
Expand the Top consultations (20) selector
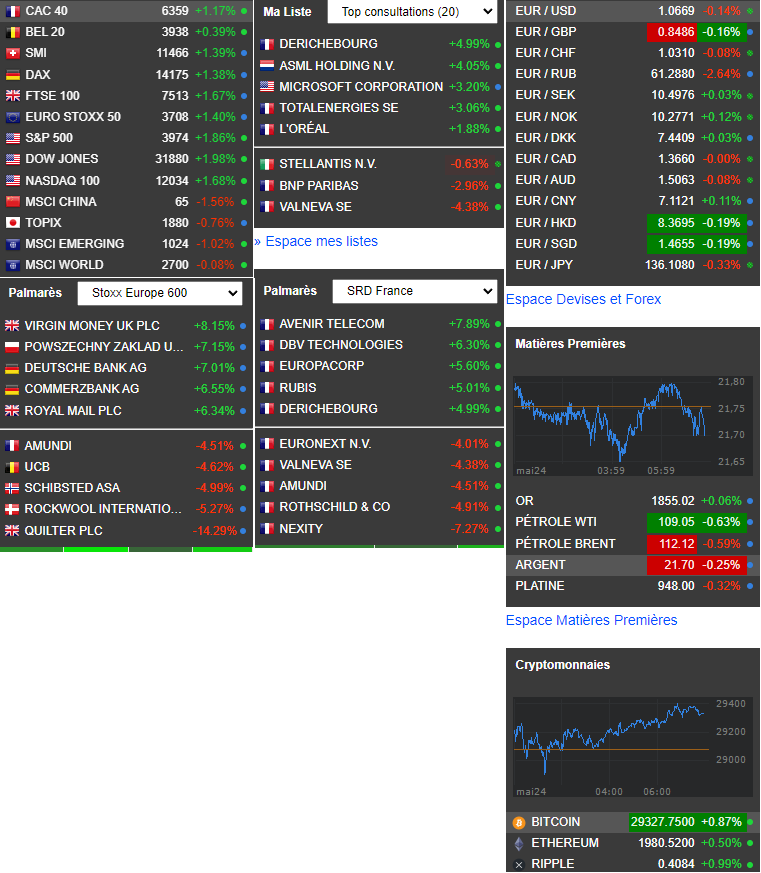click(x=412, y=12)
